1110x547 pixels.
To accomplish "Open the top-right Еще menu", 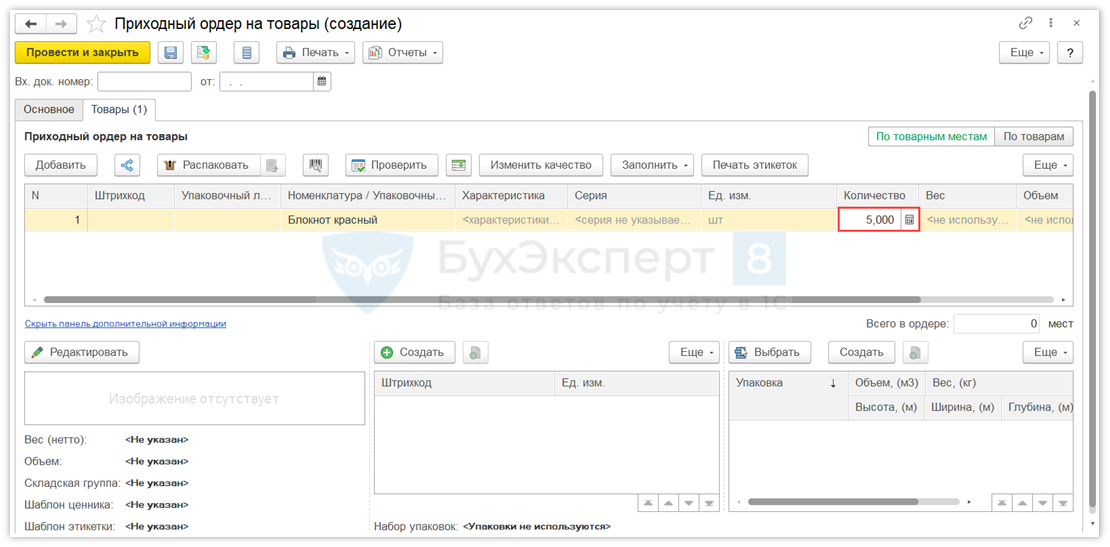I will 1025,52.
